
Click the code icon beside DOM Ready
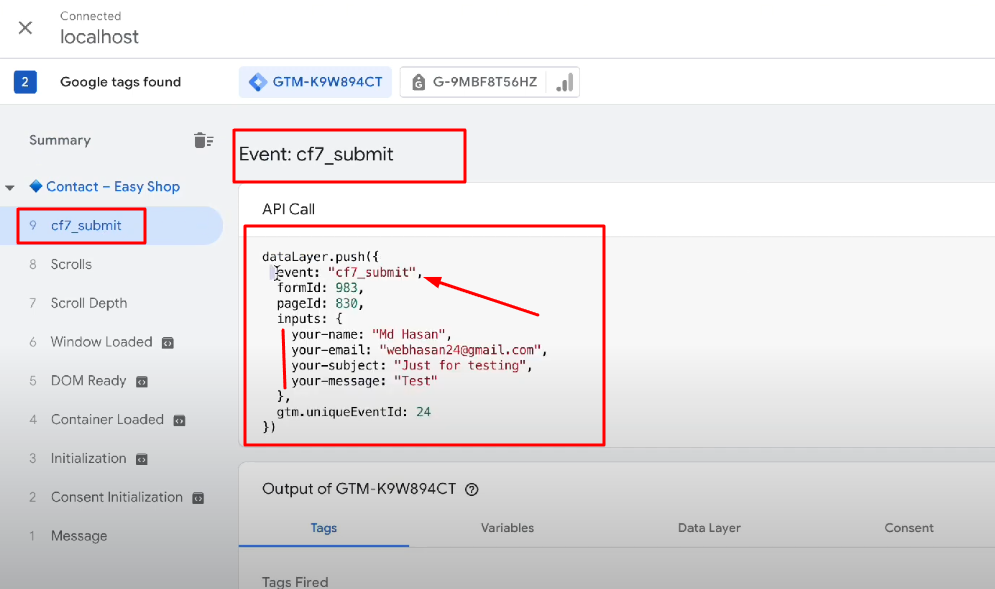point(142,381)
